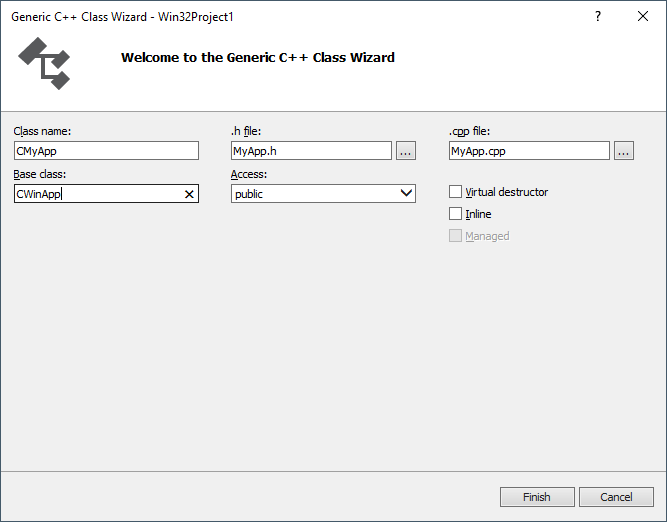Cancel the class wizard

pyautogui.click(x=616, y=497)
